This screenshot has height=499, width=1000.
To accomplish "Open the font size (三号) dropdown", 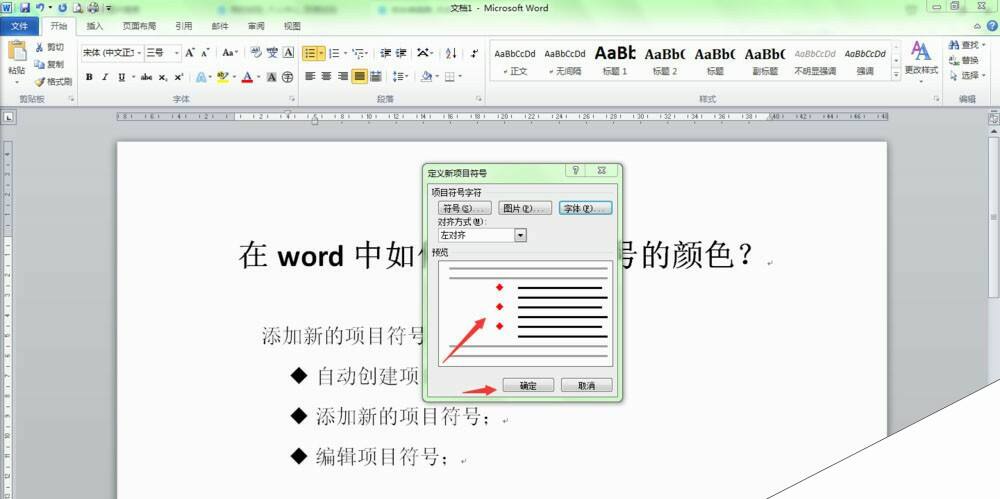I will 177,53.
